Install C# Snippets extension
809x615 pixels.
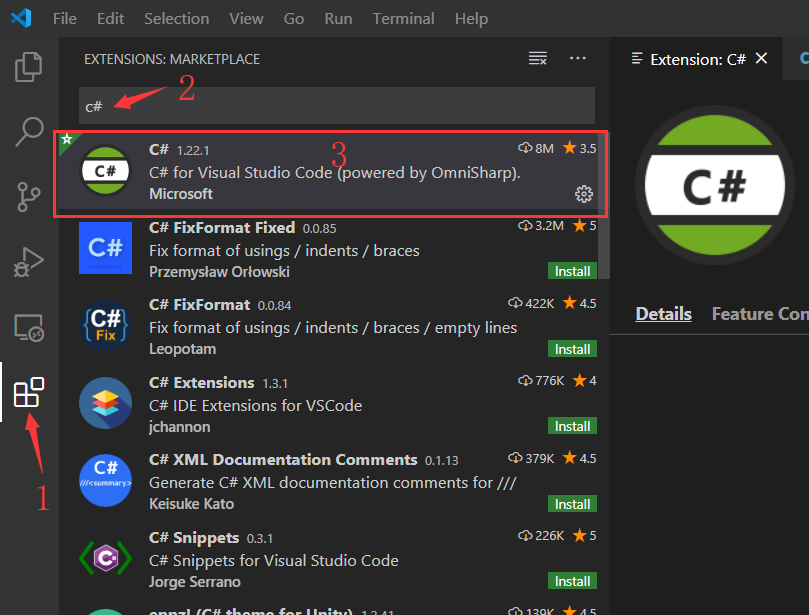point(572,581)
